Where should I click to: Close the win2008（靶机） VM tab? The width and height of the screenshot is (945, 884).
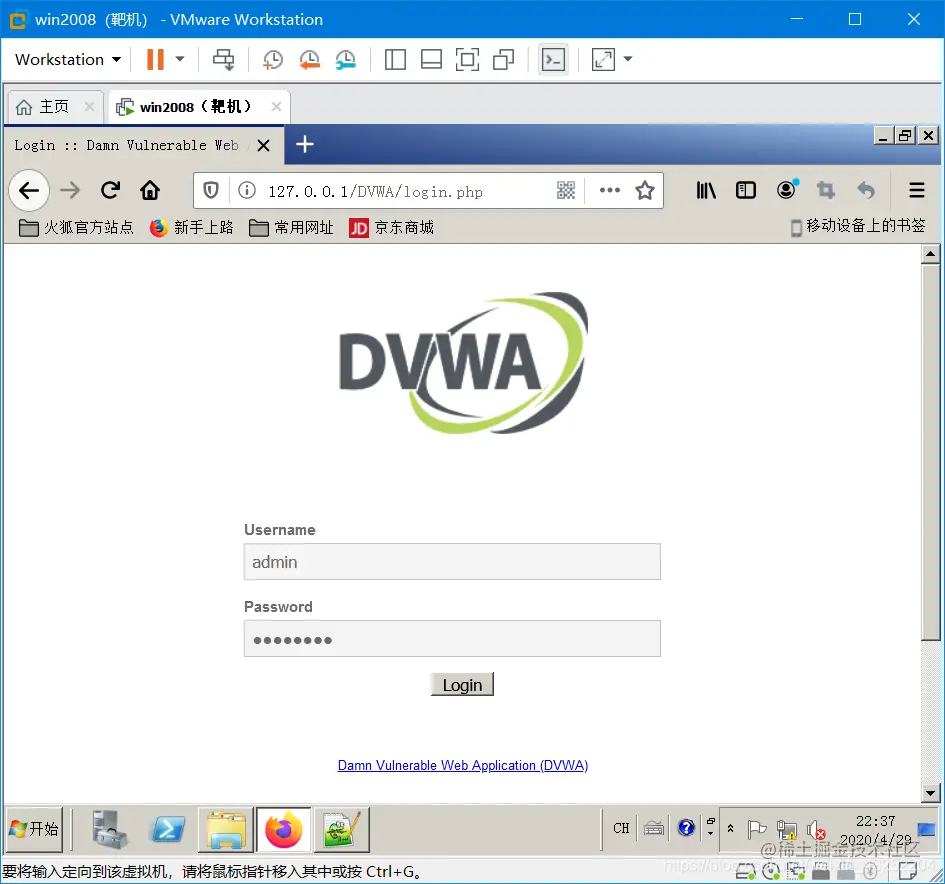tap(276, 107)
